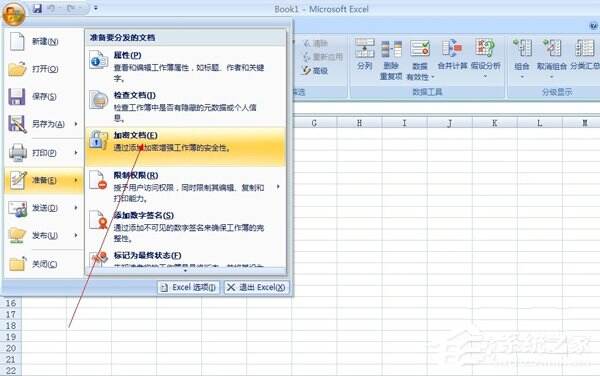Click the 合并计算 consolidate icon

point(452,49)
